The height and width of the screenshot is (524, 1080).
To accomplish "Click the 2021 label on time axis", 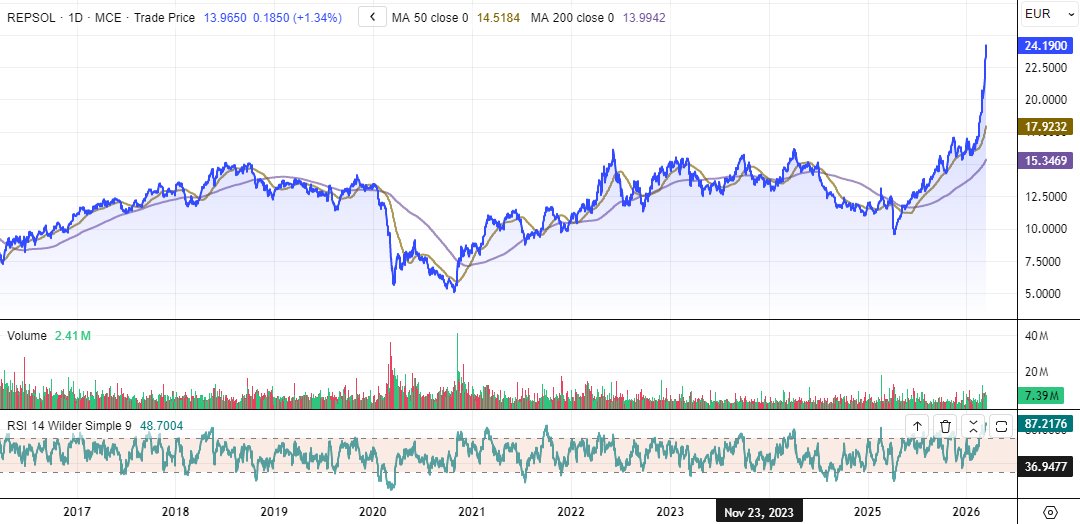I will 472,512.
